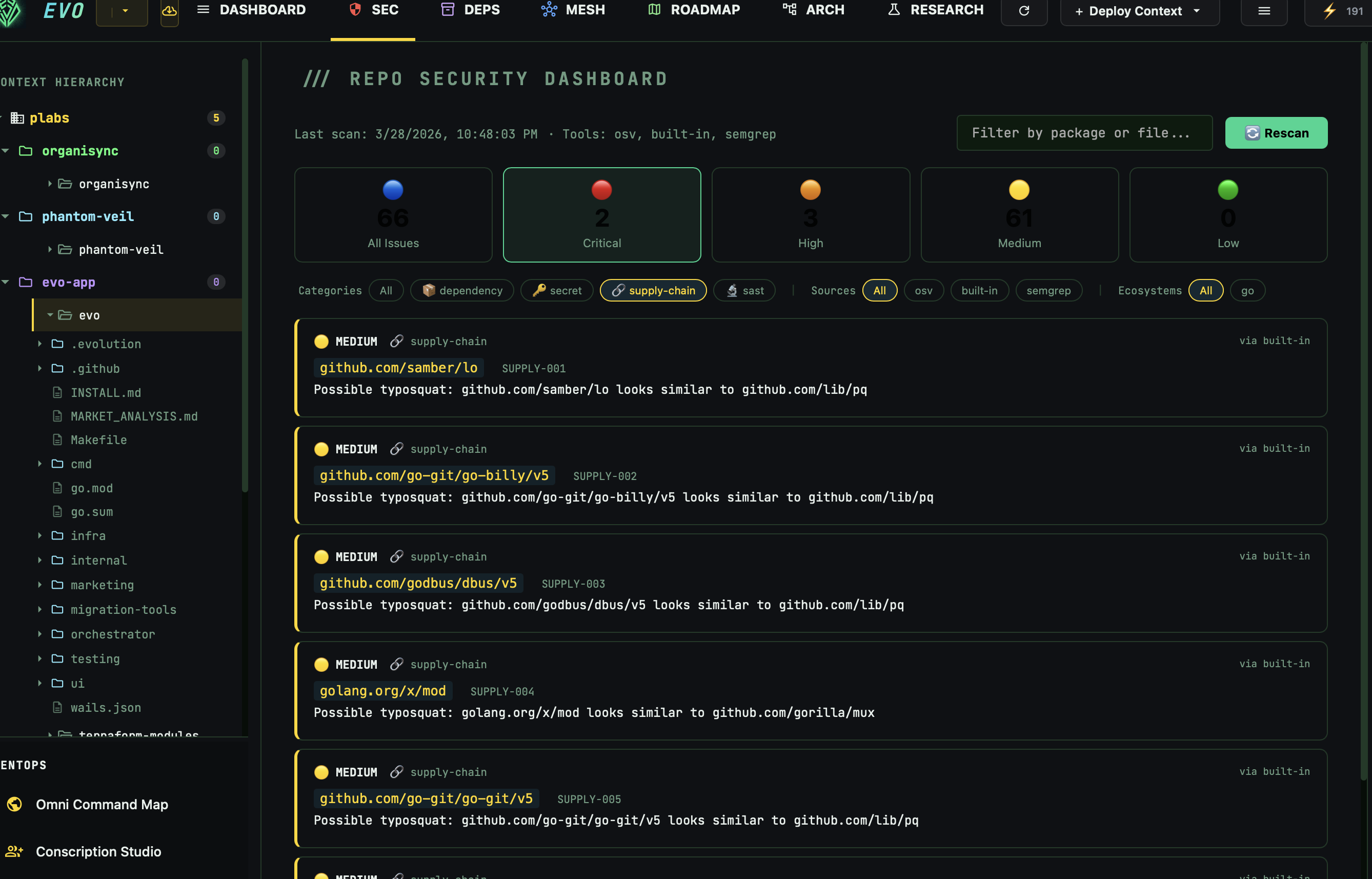
Task: Expand the .evolution folder
Action: [x=39, y=344]
